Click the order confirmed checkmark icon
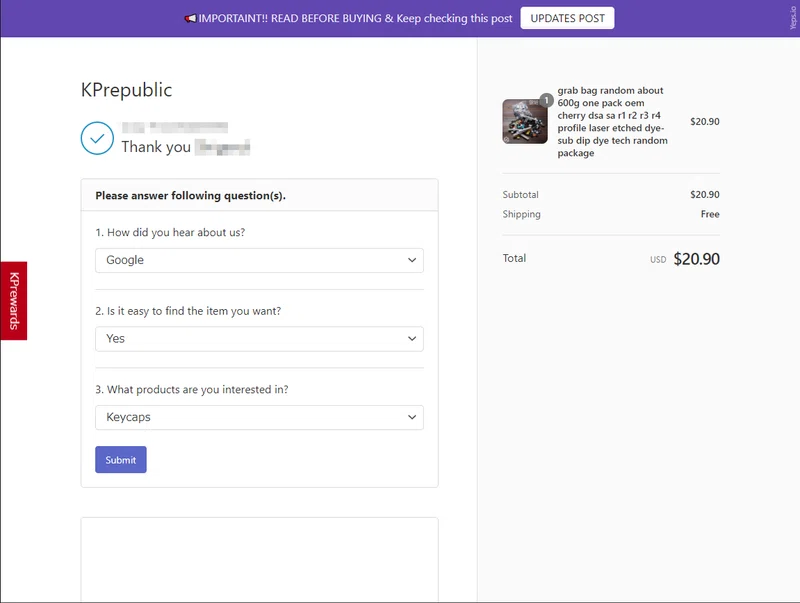The image size is (800, 603). 97,138
